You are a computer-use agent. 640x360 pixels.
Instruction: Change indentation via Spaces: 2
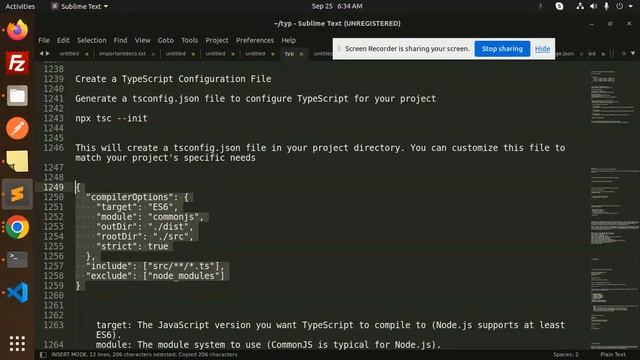[x=566, y=355]
